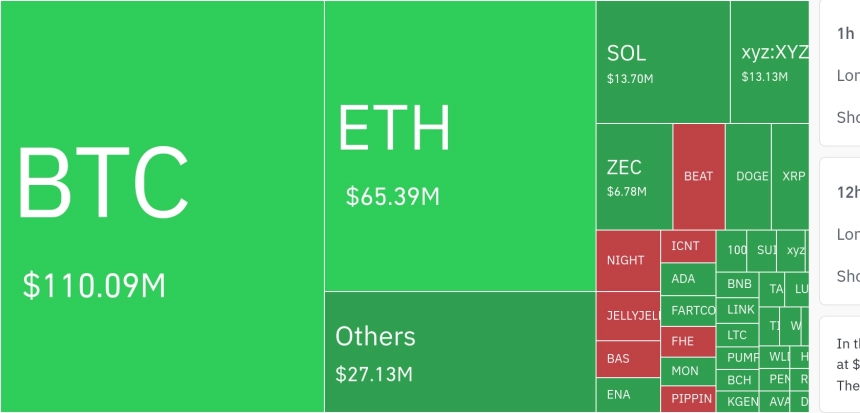The image size is (860, 413).
Task: Select the red FHE tile
Action: (688, 341)
